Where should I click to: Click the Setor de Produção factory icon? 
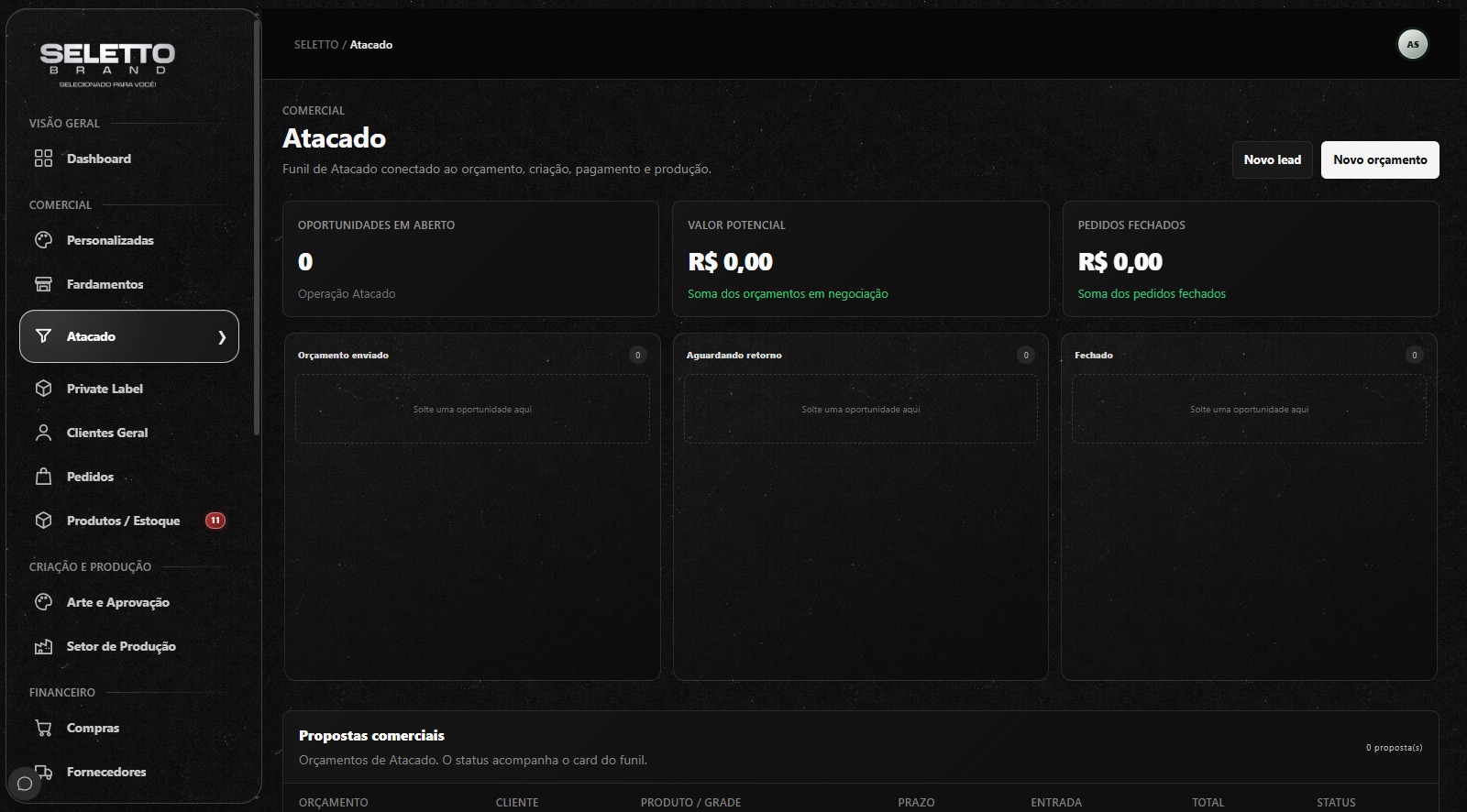(x=43, y=646)
